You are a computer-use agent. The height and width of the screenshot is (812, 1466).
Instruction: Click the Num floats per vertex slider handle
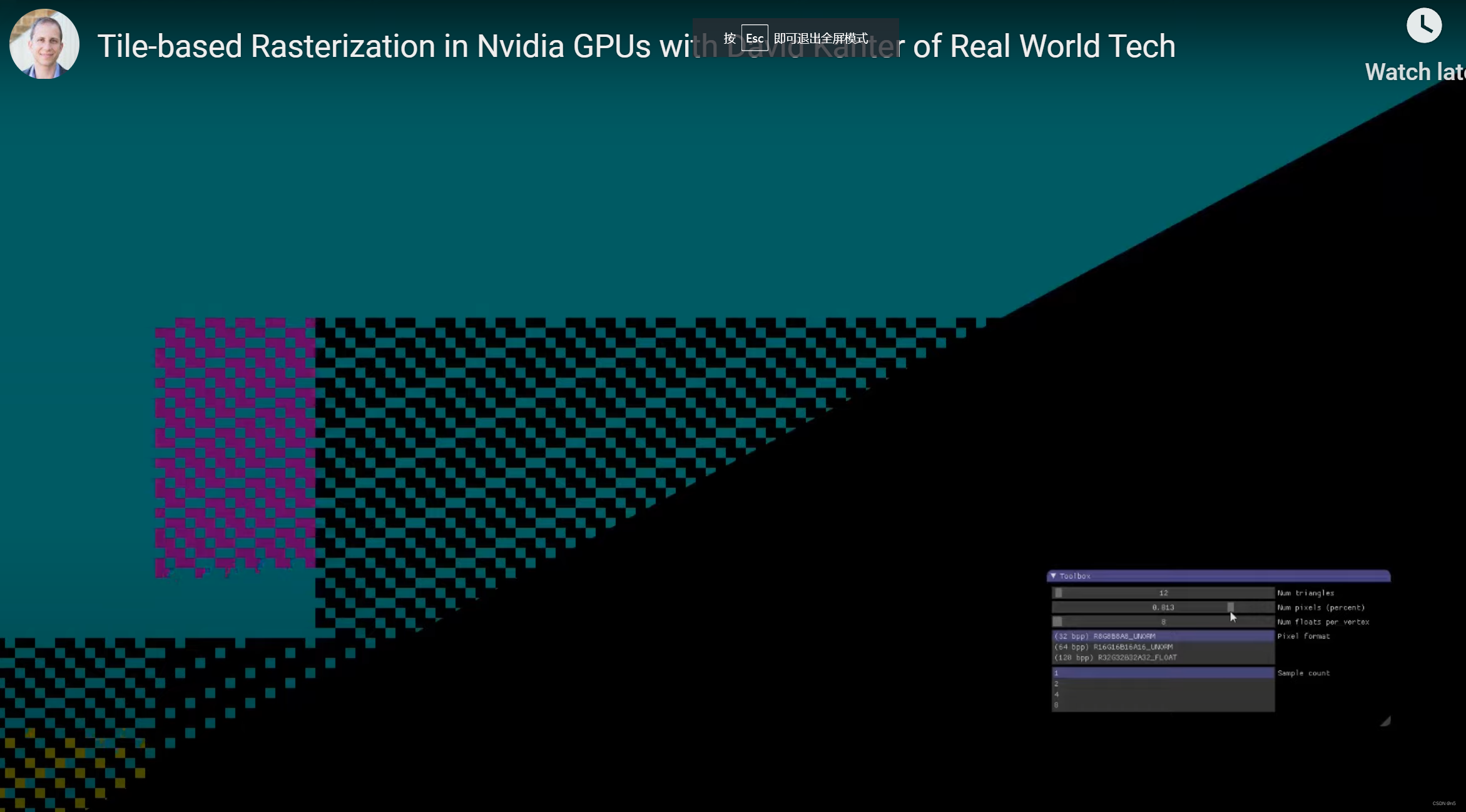[1058, 621]
